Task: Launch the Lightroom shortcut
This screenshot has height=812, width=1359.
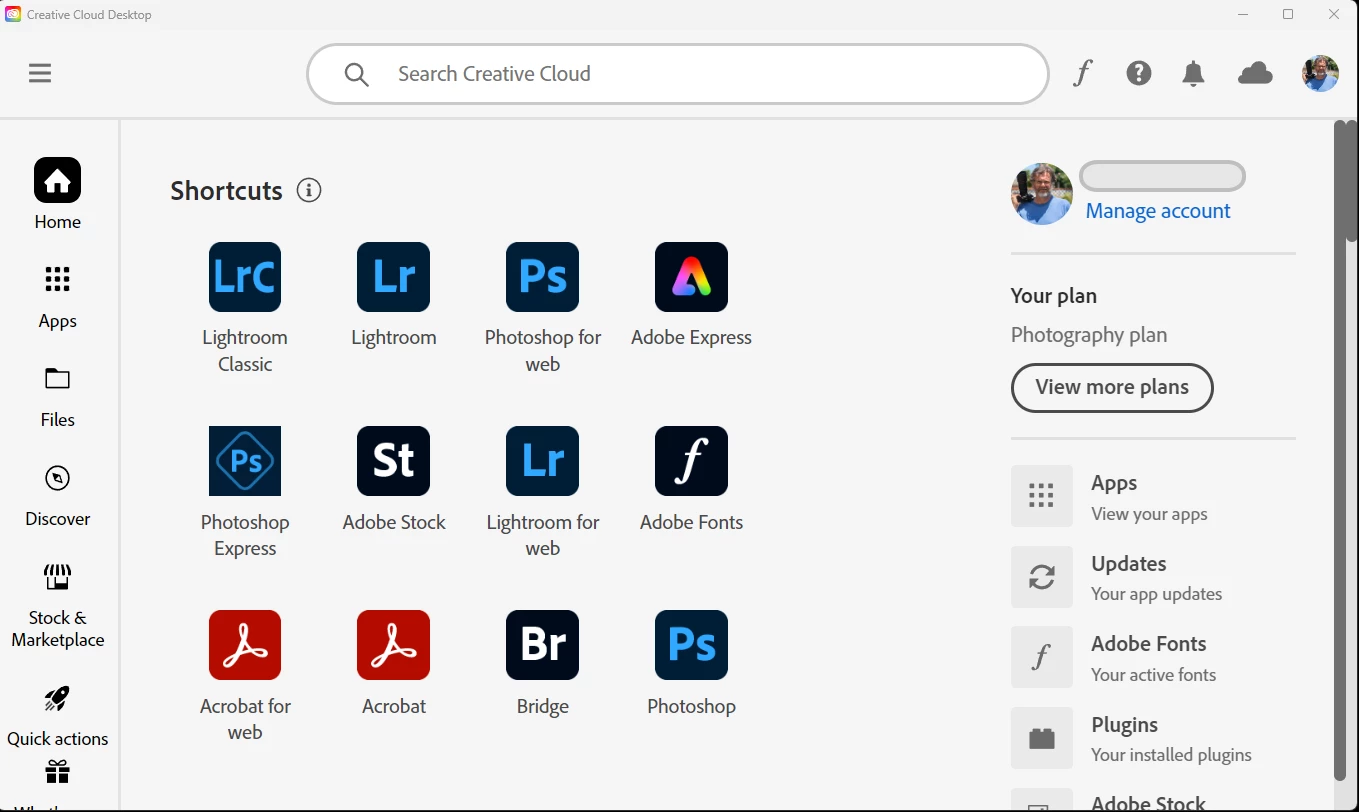Action: 394,295
